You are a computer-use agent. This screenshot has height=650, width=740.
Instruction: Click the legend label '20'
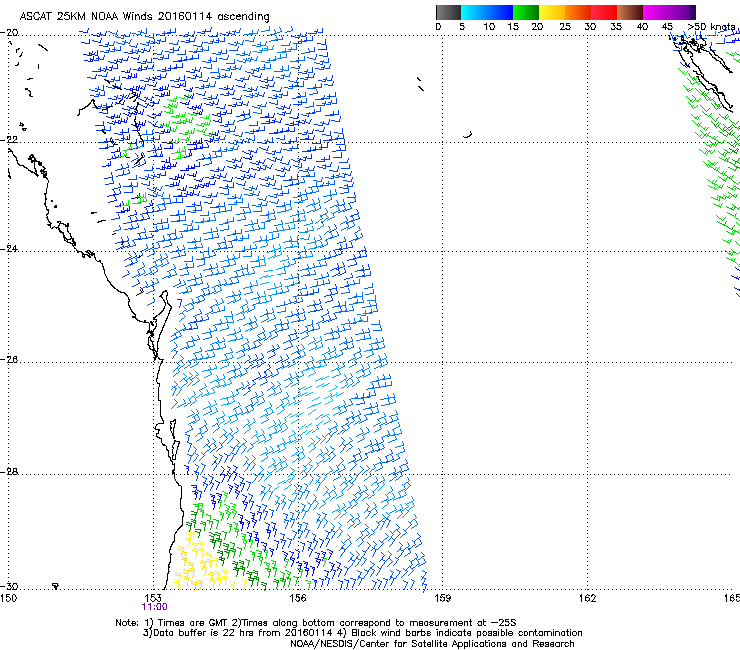537,27
